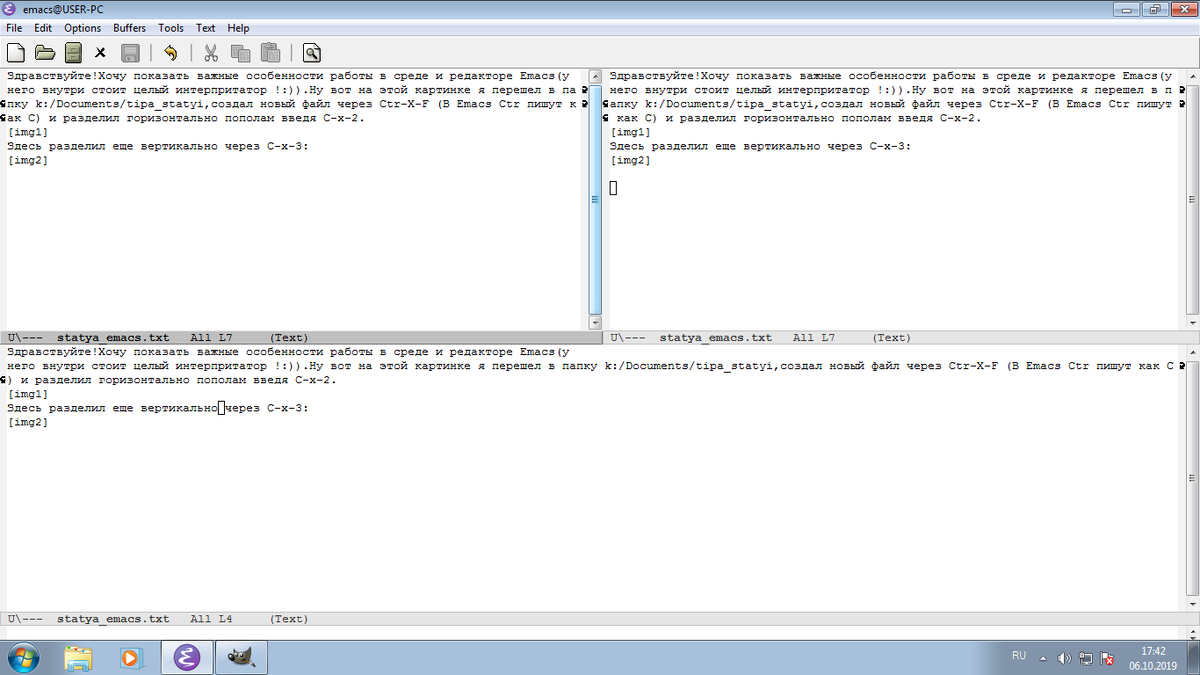Paste from the clipboard toolbar icon
The image size is (1200, 675).
point(270,53)
